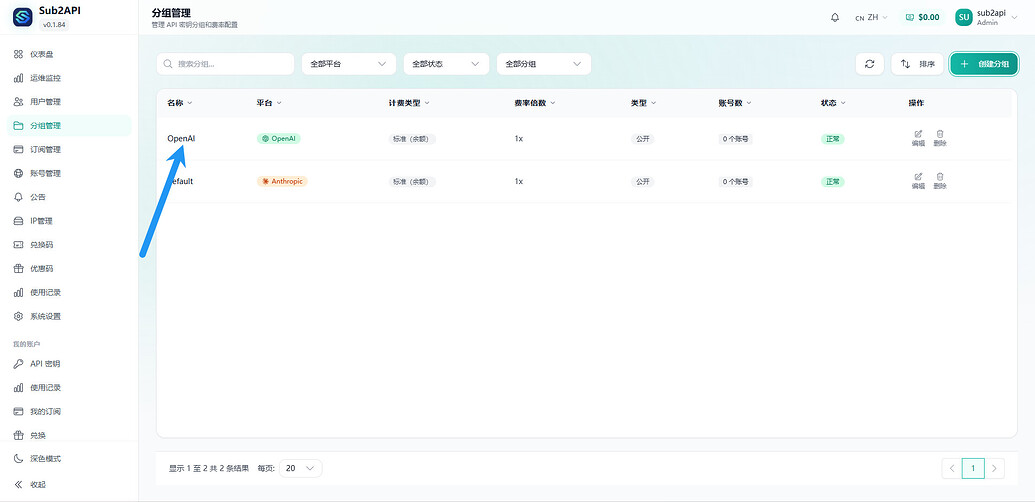Click the 优惠码 gift icon
The height and width of the screenshot is (502, 1035).
18,268
